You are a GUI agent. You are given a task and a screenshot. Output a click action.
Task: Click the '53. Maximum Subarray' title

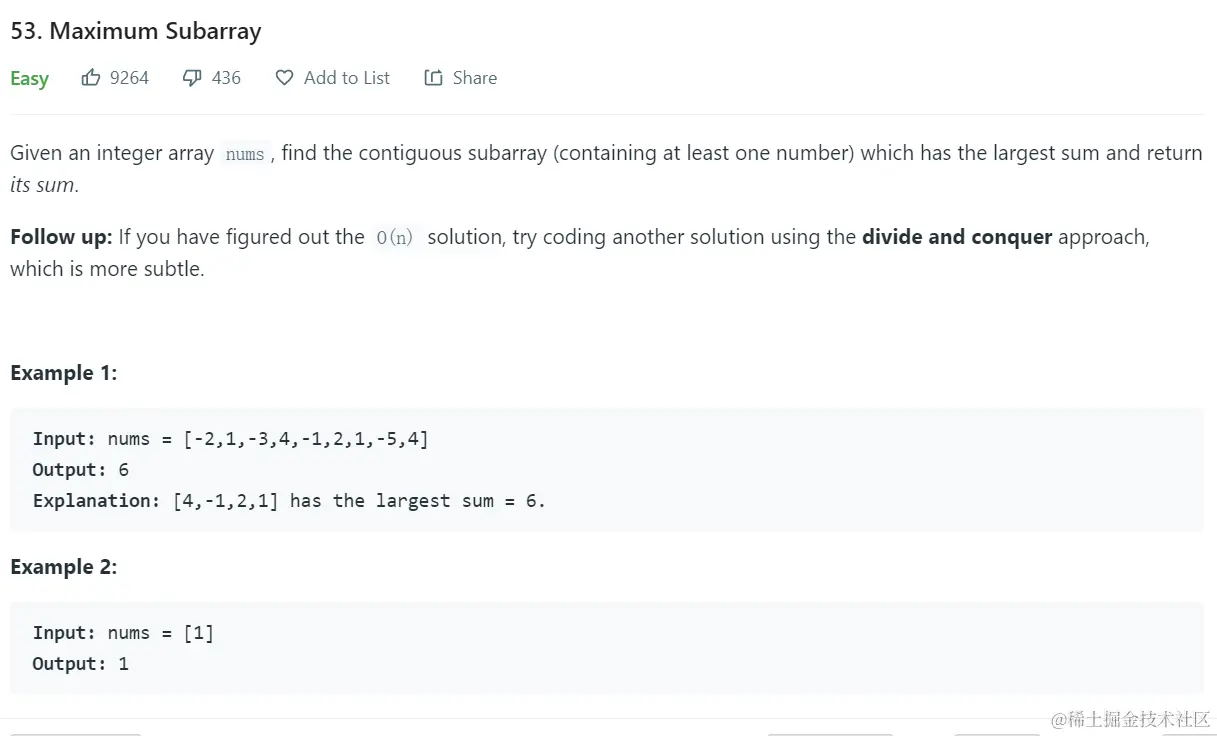135,31
